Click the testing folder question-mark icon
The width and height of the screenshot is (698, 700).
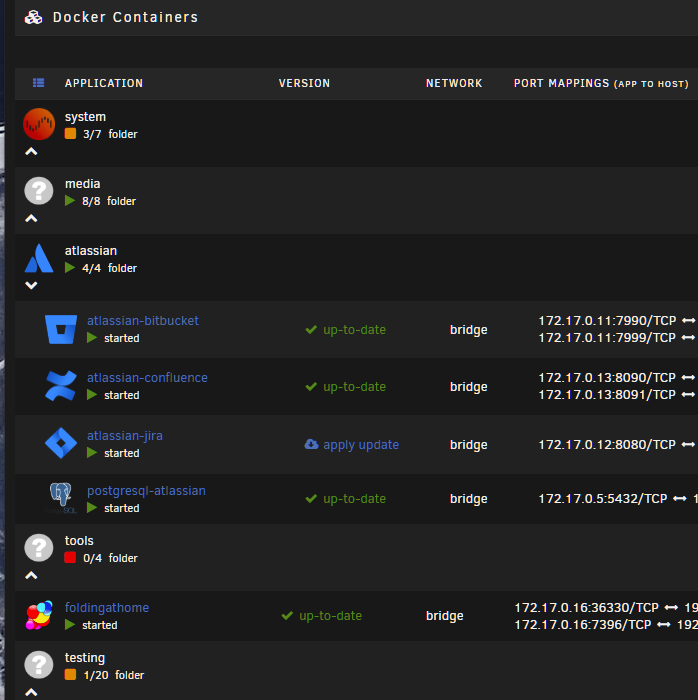point(39,665)
